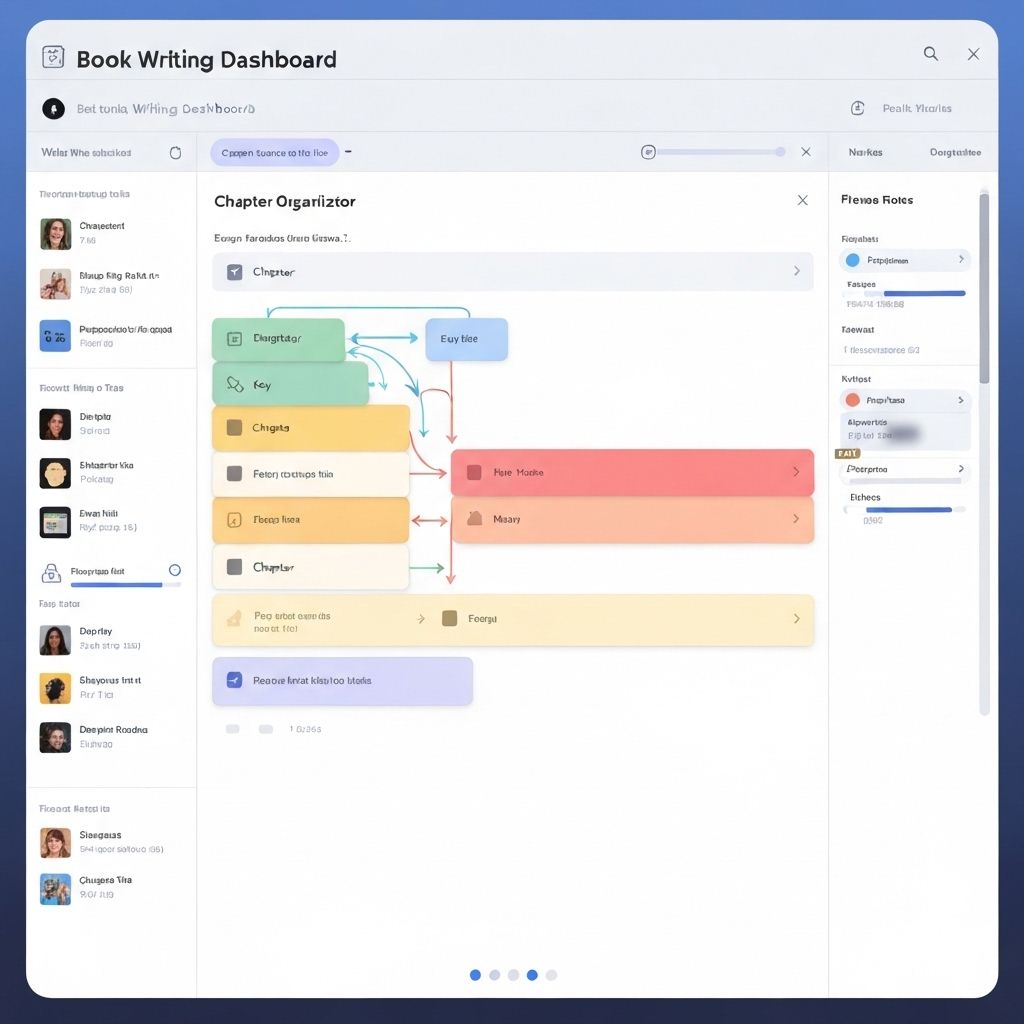Click the clock icon in top right bar
Screen dimensions: 1024x1024
click(857, 108)
